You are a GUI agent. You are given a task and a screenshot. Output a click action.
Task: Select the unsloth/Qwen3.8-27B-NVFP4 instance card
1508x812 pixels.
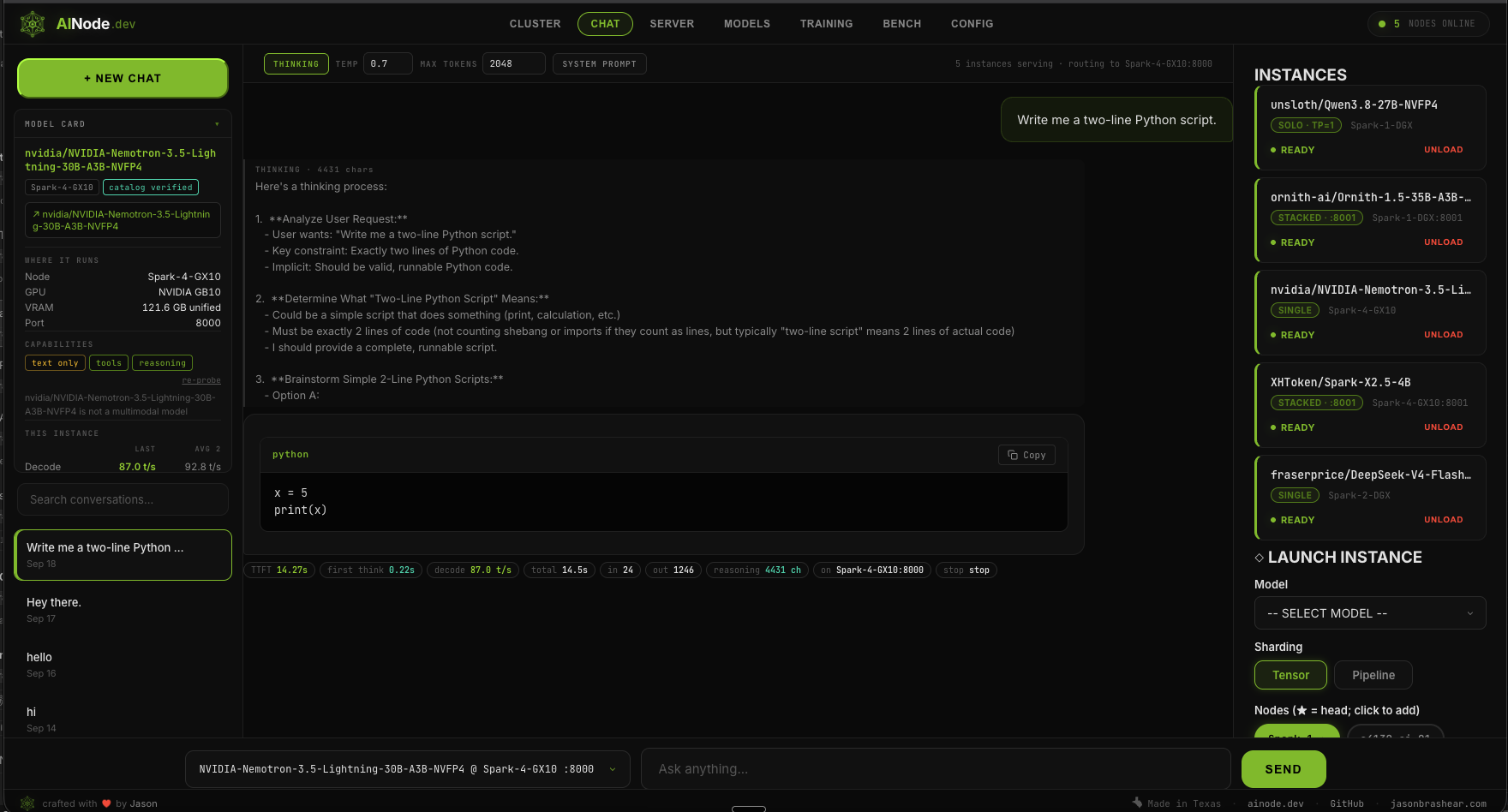coord(1370,127)
